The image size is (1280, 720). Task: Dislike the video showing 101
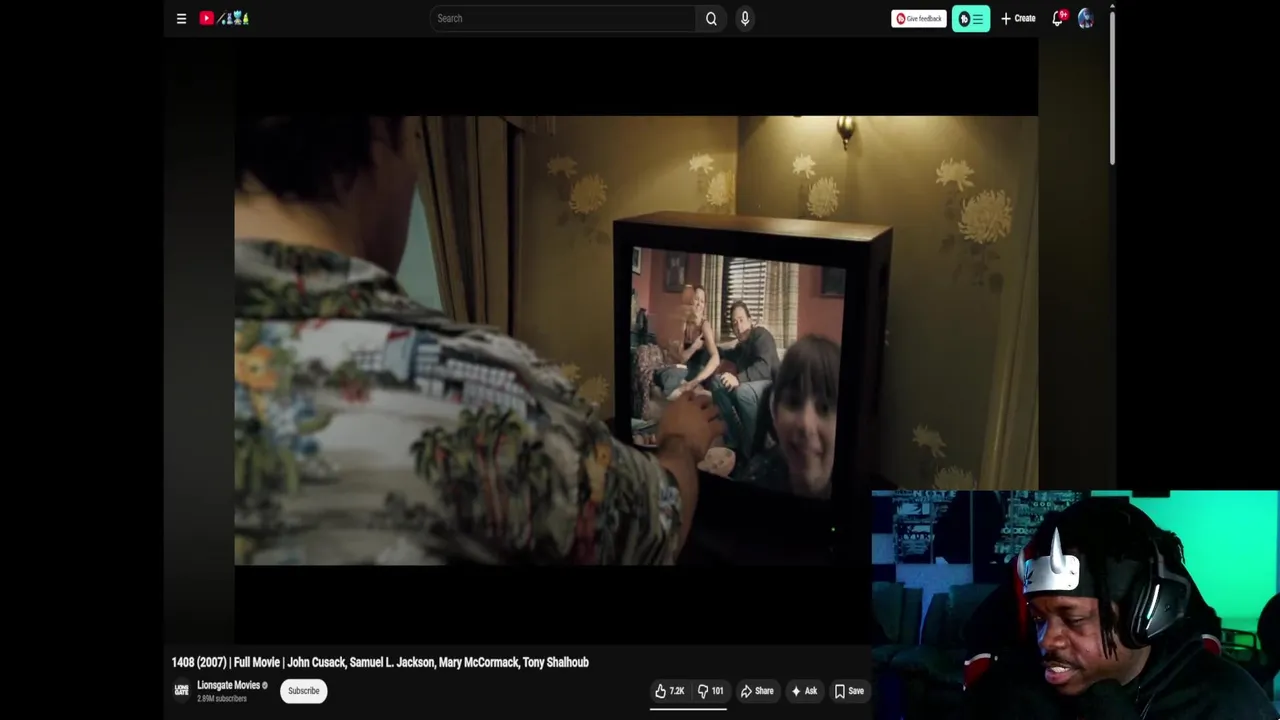point(710,691)
